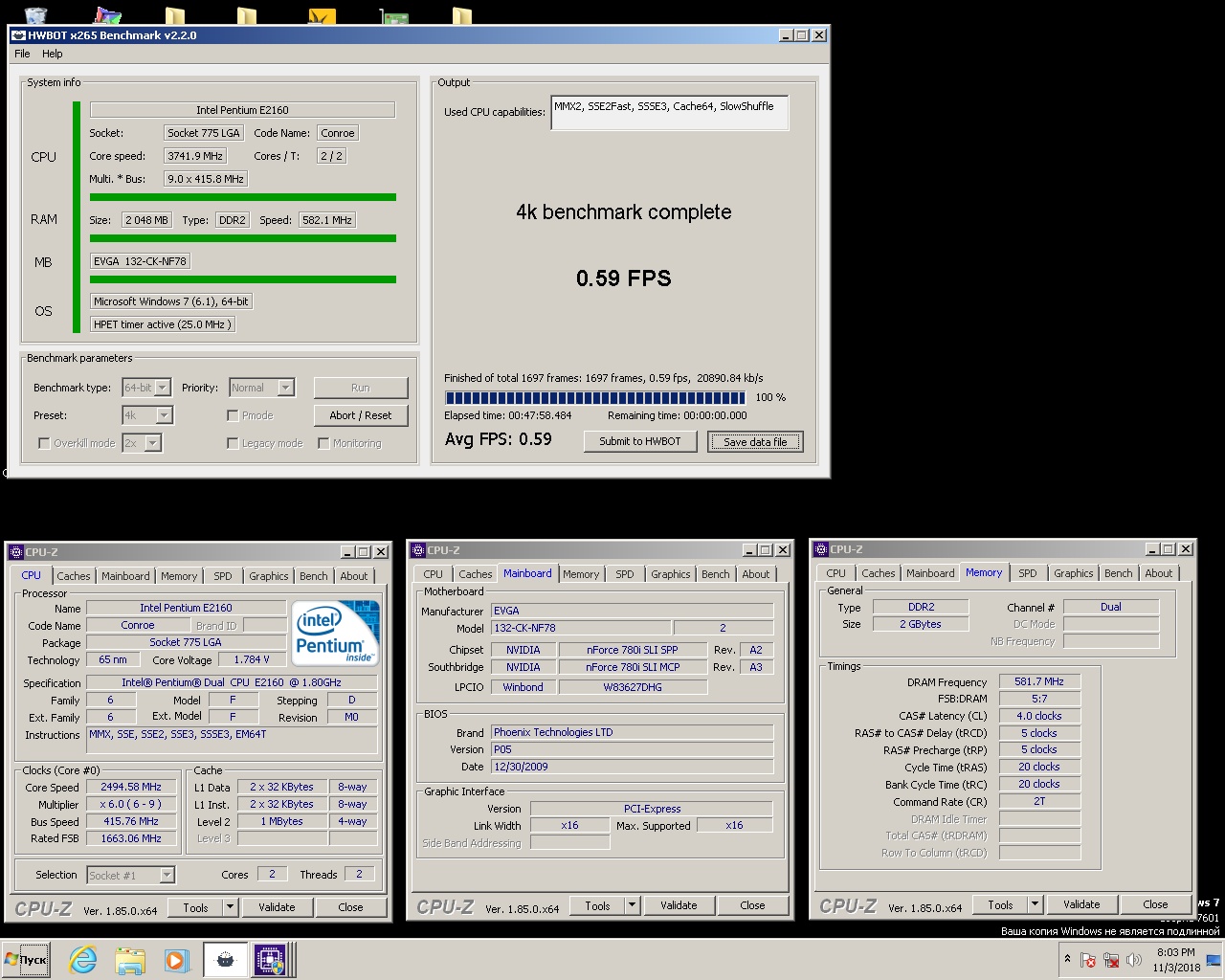
Task: Click CAS# Latency value 4.0 clocks
Action: [x=1039, y=716]
